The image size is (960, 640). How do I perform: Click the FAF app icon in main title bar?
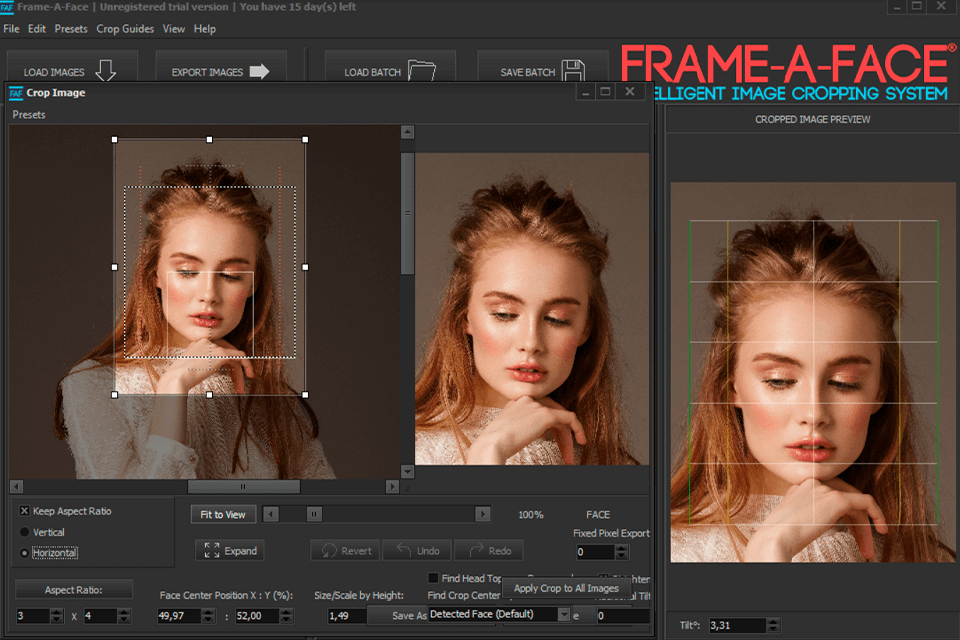click(x=7, y=7)
